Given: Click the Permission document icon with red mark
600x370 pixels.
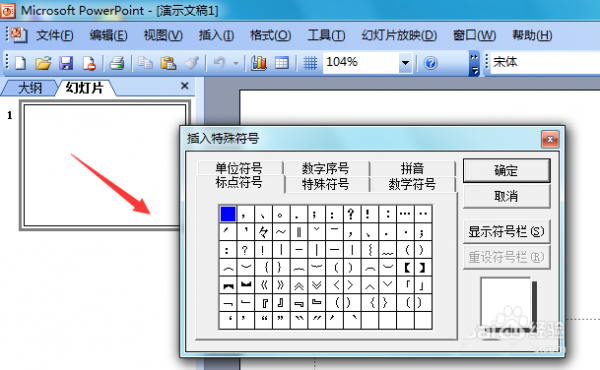Looking at the screenshot, I should (89, 63).
